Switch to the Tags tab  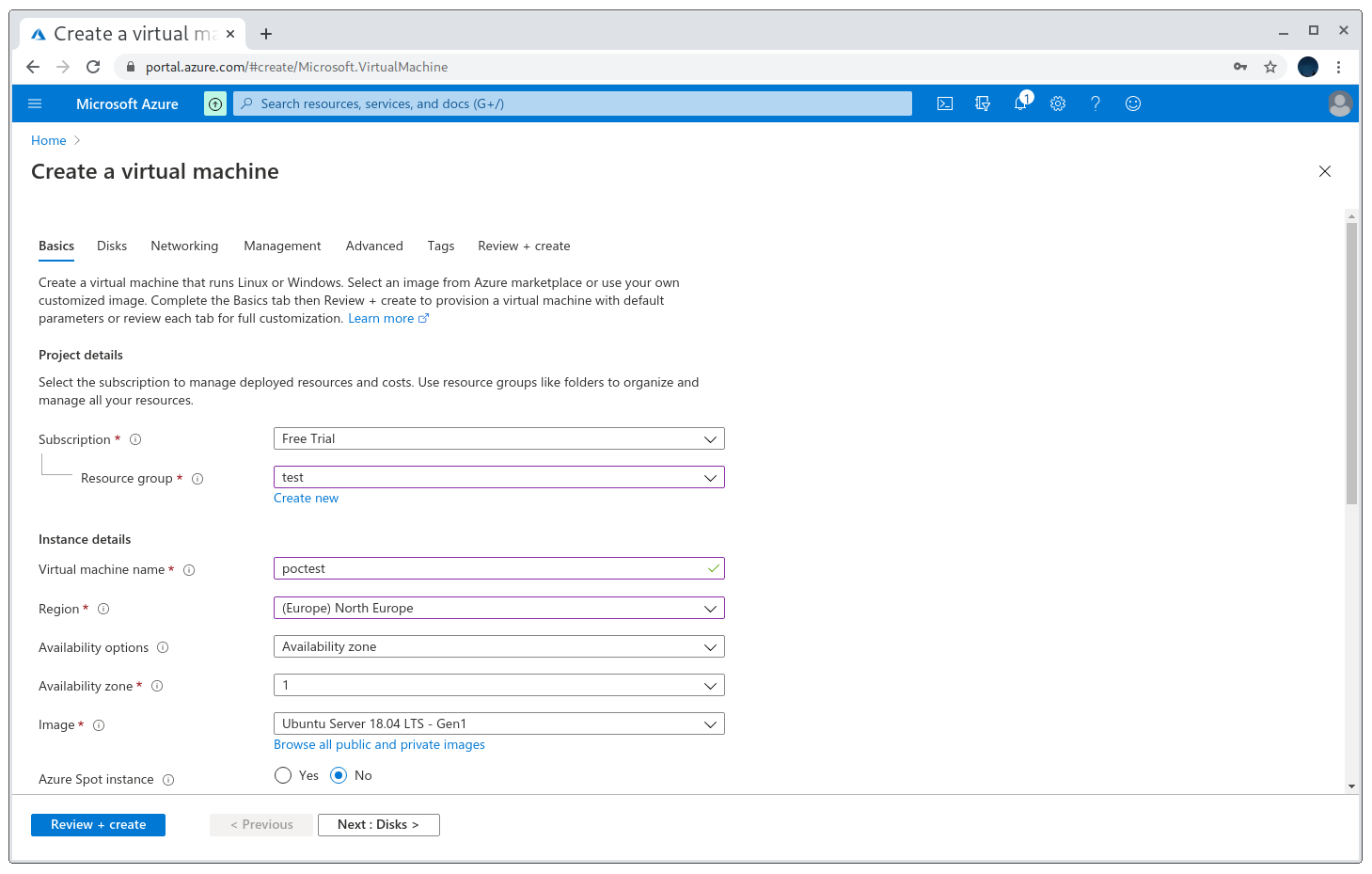coord(441,246)
